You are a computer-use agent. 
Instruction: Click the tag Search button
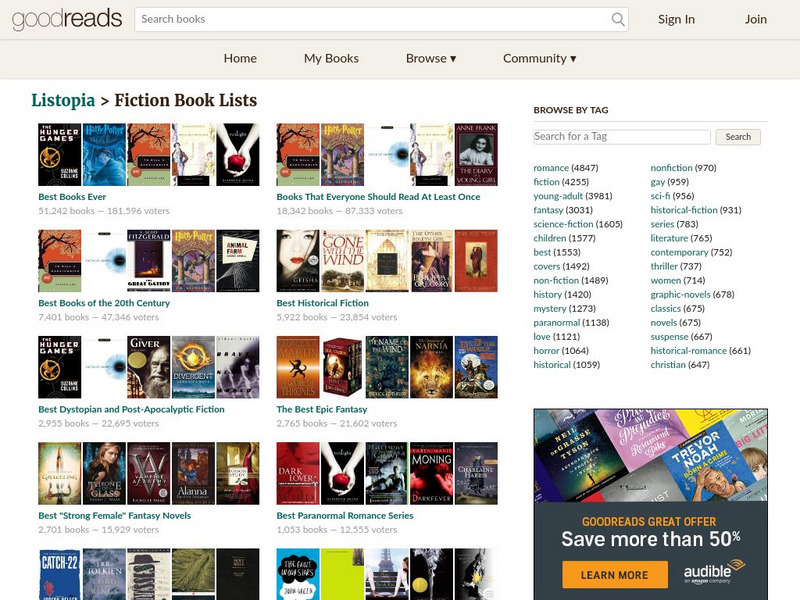tap(738, 137)
